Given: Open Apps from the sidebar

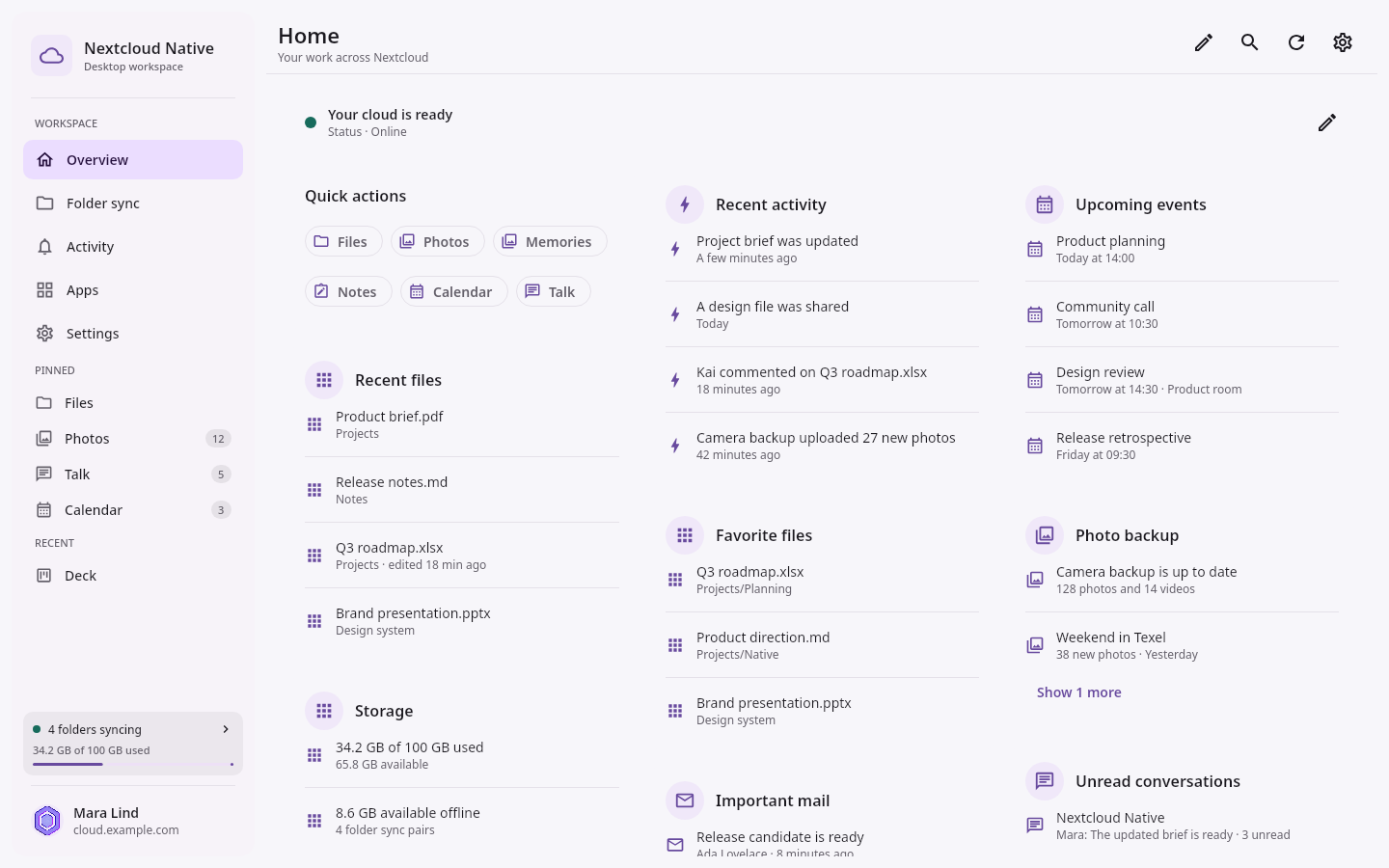Looking at the screenshot, I should 133,290.
